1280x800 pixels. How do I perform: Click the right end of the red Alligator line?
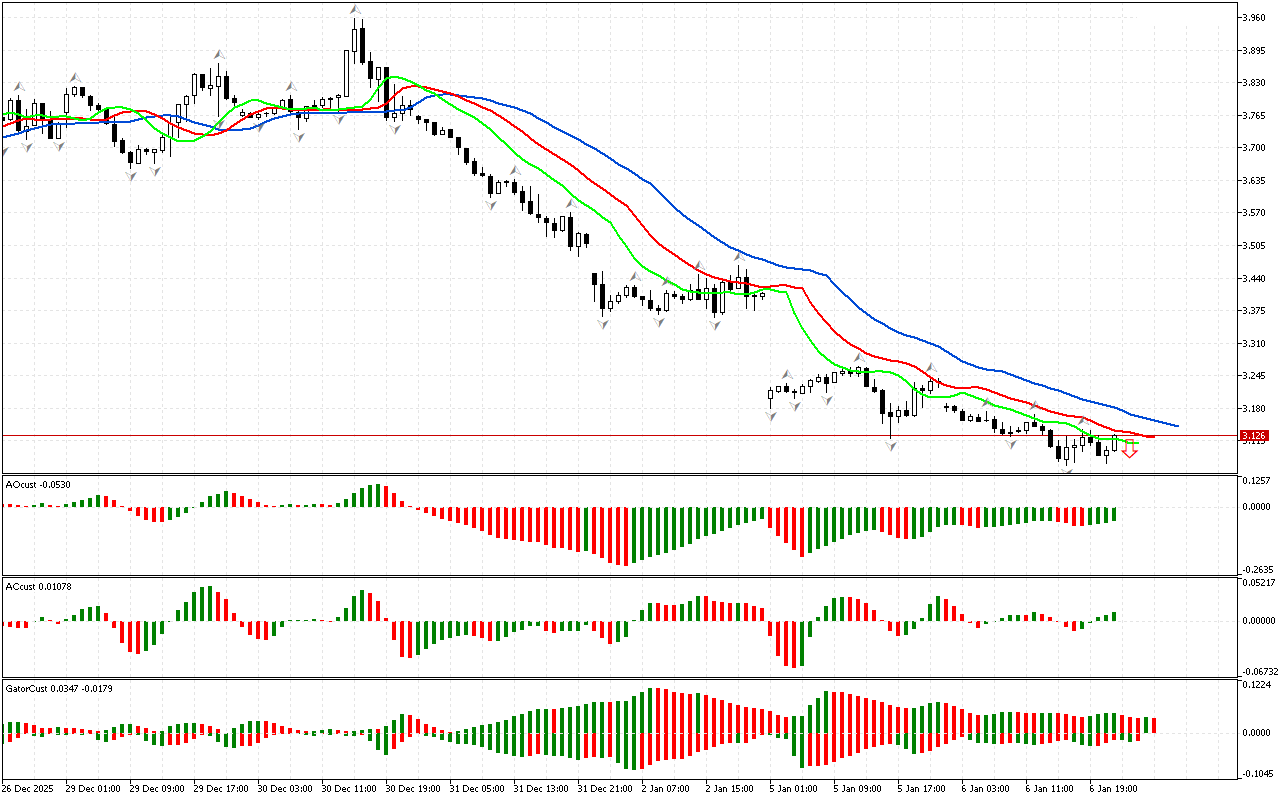pyautogui.click(x=1153, y=436)
